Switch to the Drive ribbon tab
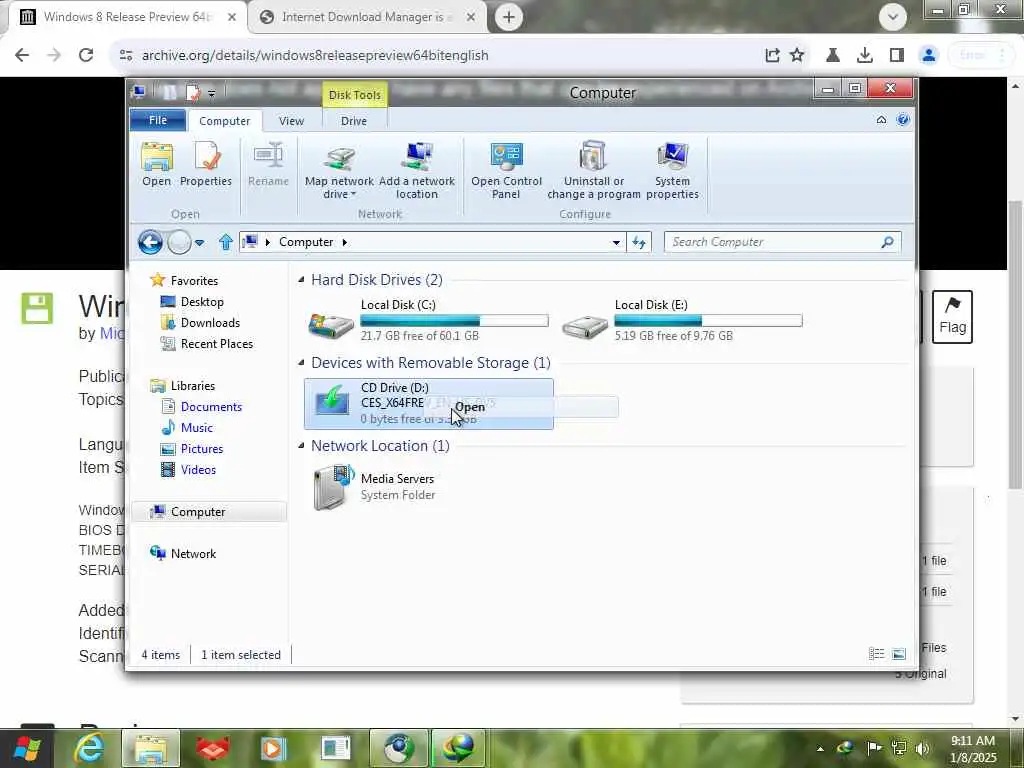Screen dimensions: 1024x768 354,121
